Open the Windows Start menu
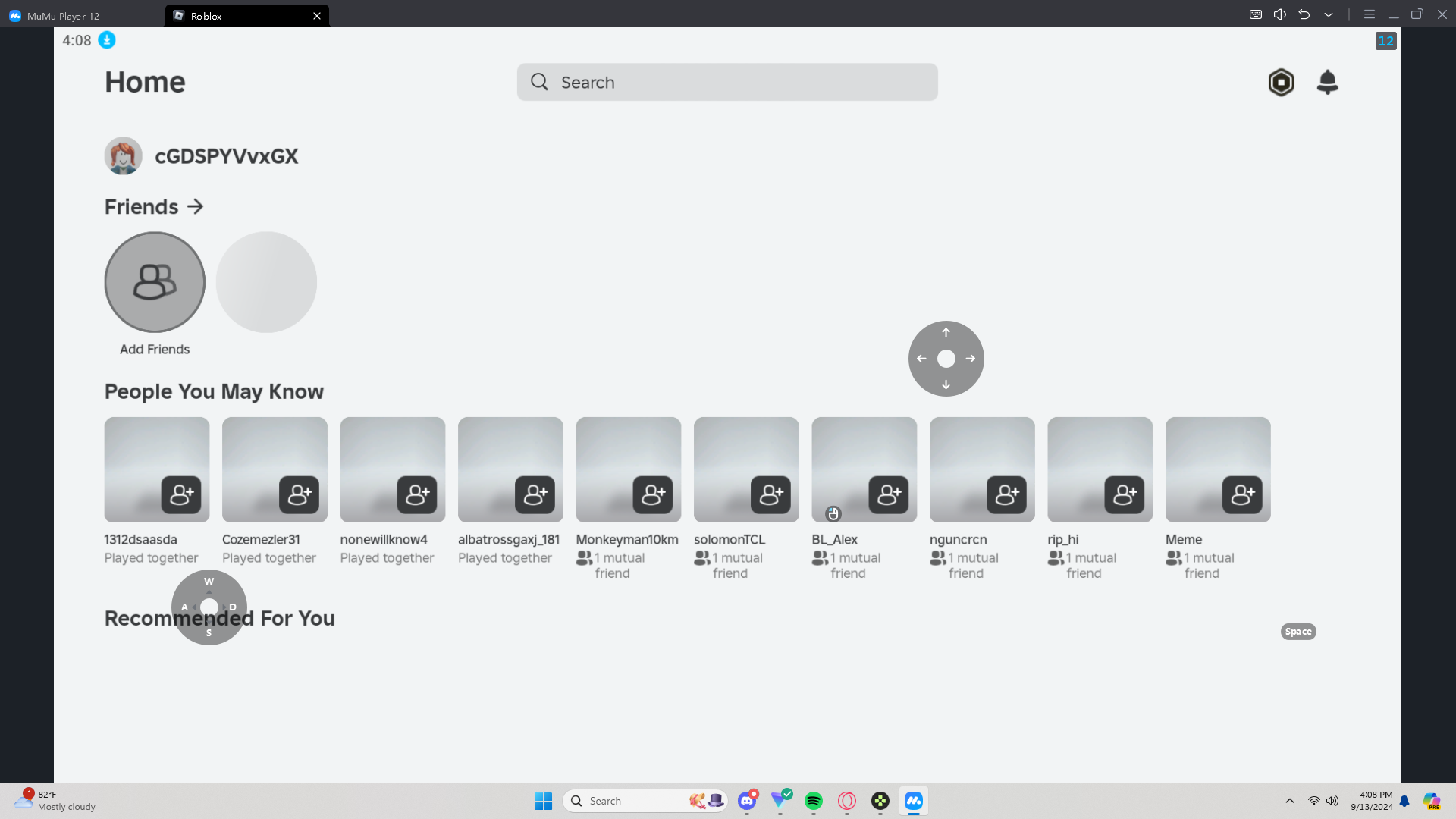Screen dimensions: 1456x819 [544, 801]
